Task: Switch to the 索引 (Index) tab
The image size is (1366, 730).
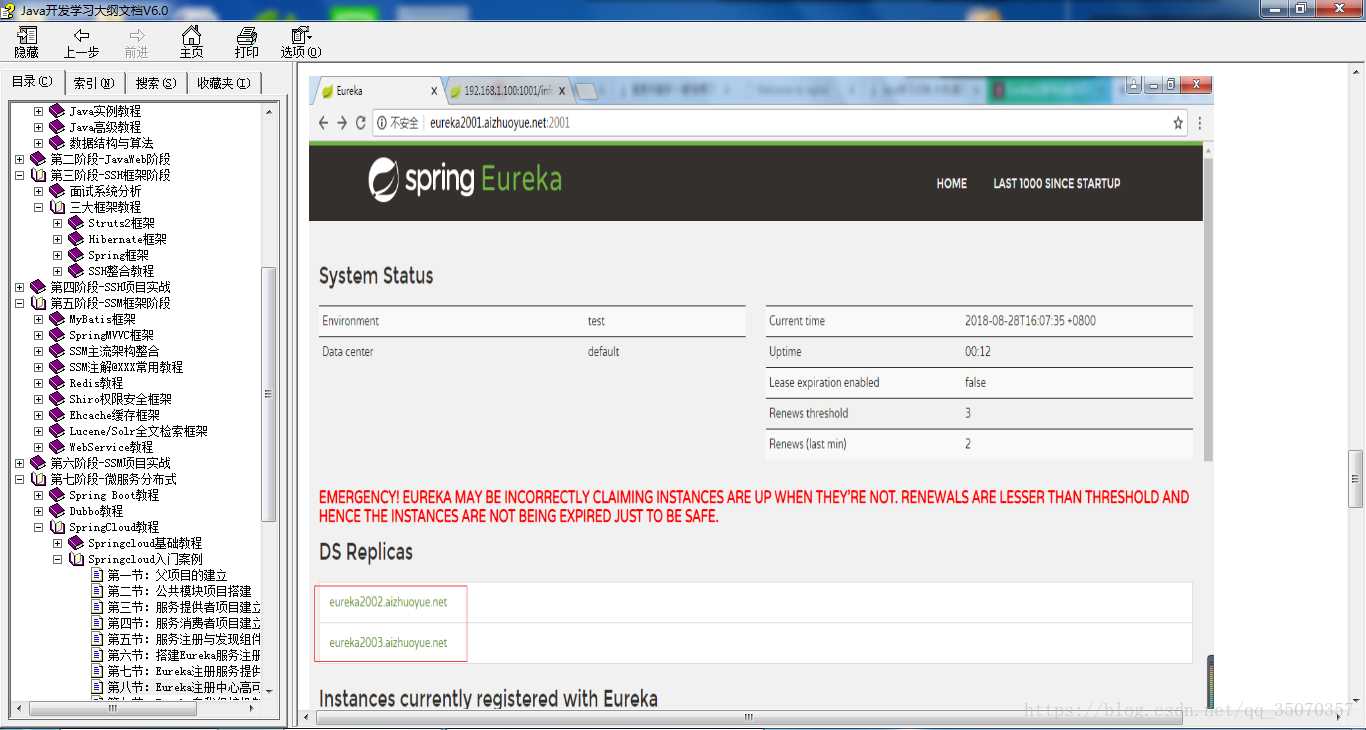Action: coord(93,83)
